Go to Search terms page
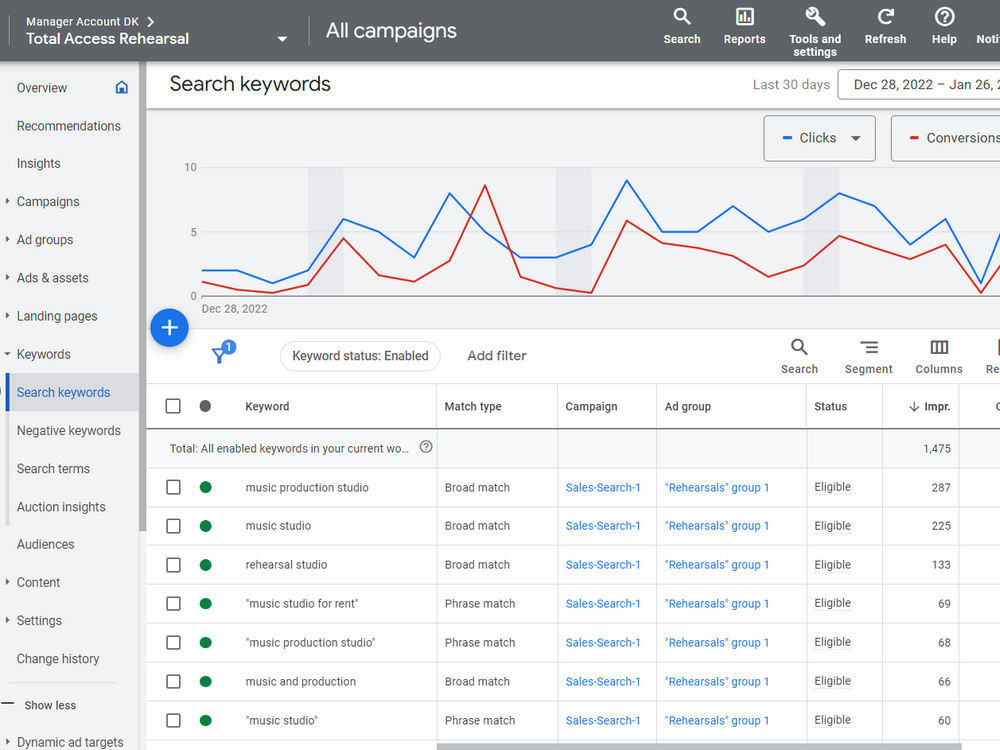 54,469
